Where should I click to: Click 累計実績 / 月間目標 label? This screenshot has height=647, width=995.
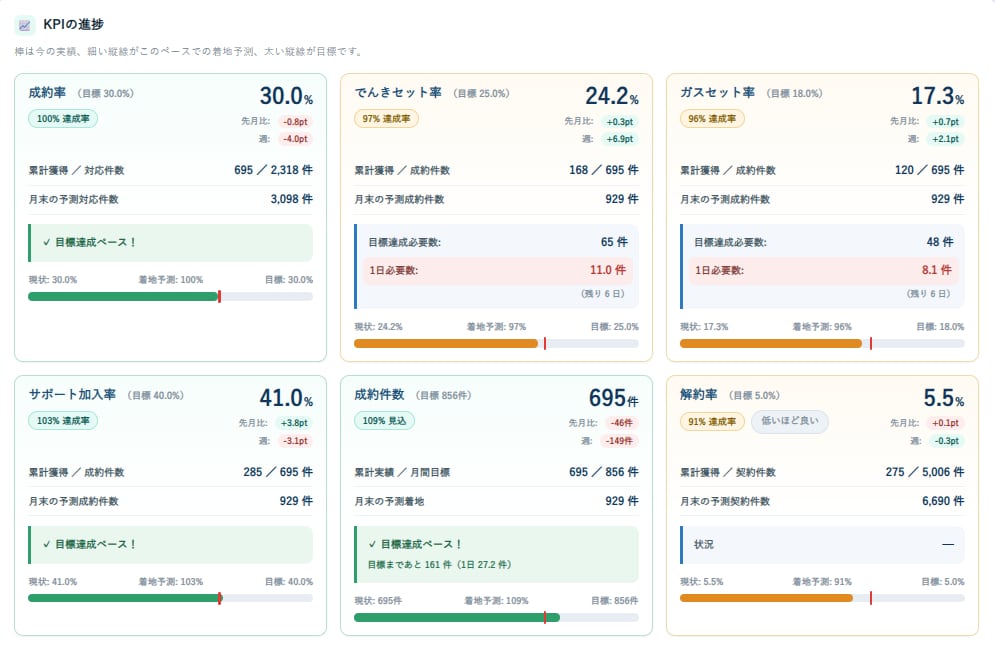pyautogui.click(x=402, y=473)
